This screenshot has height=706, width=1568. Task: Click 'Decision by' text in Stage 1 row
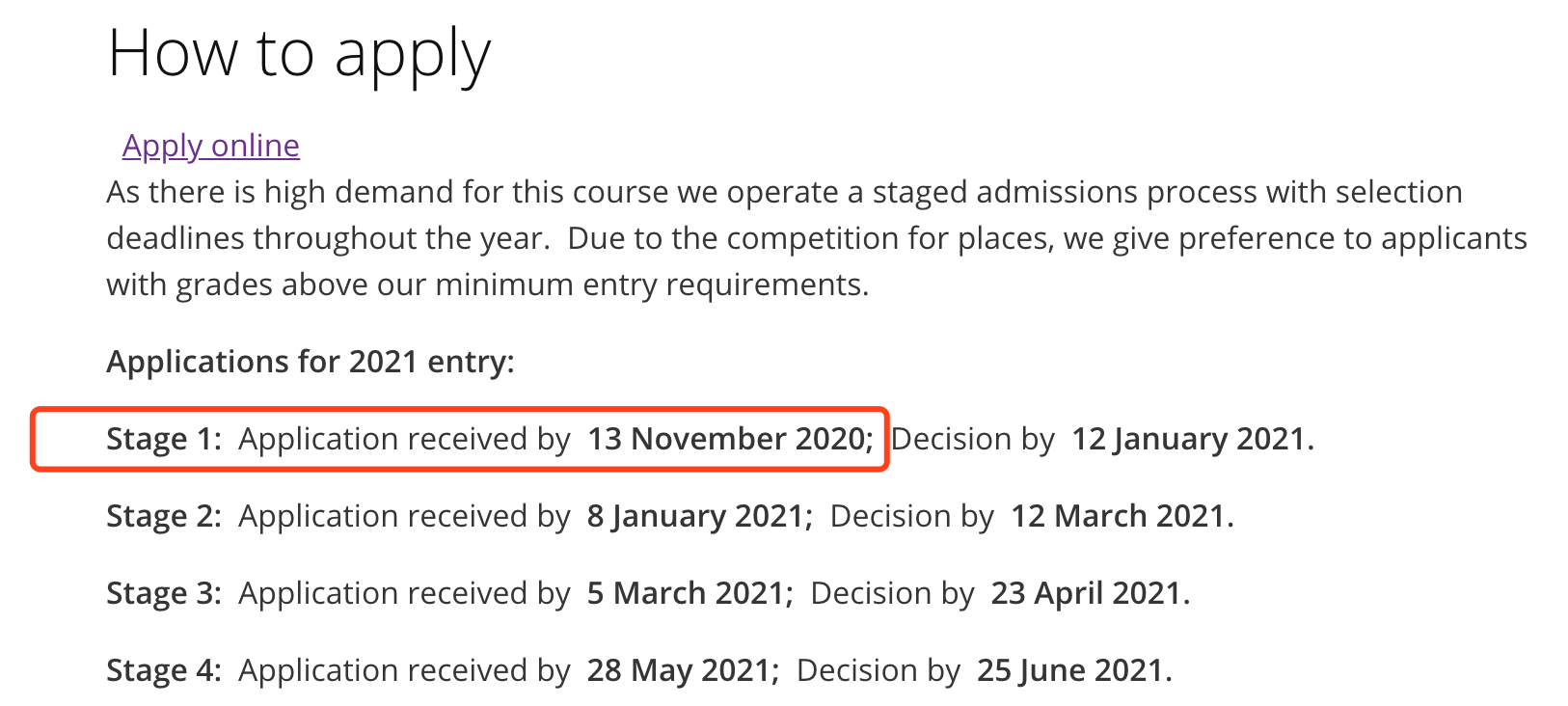point(972,439)
